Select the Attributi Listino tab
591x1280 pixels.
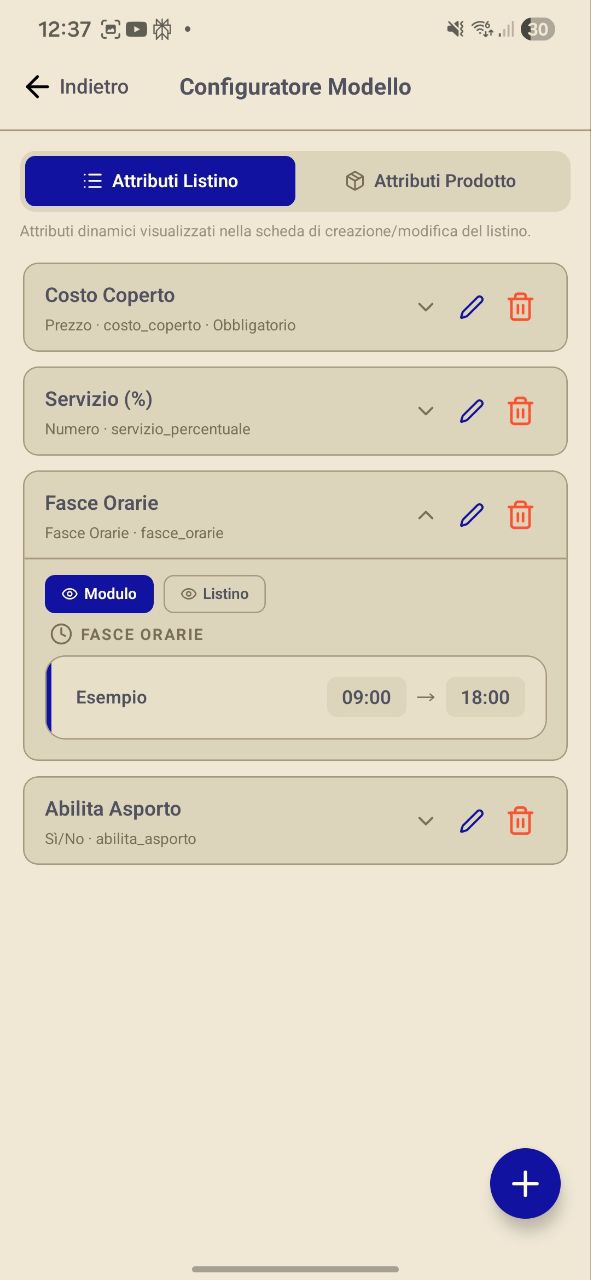point(159,181)
